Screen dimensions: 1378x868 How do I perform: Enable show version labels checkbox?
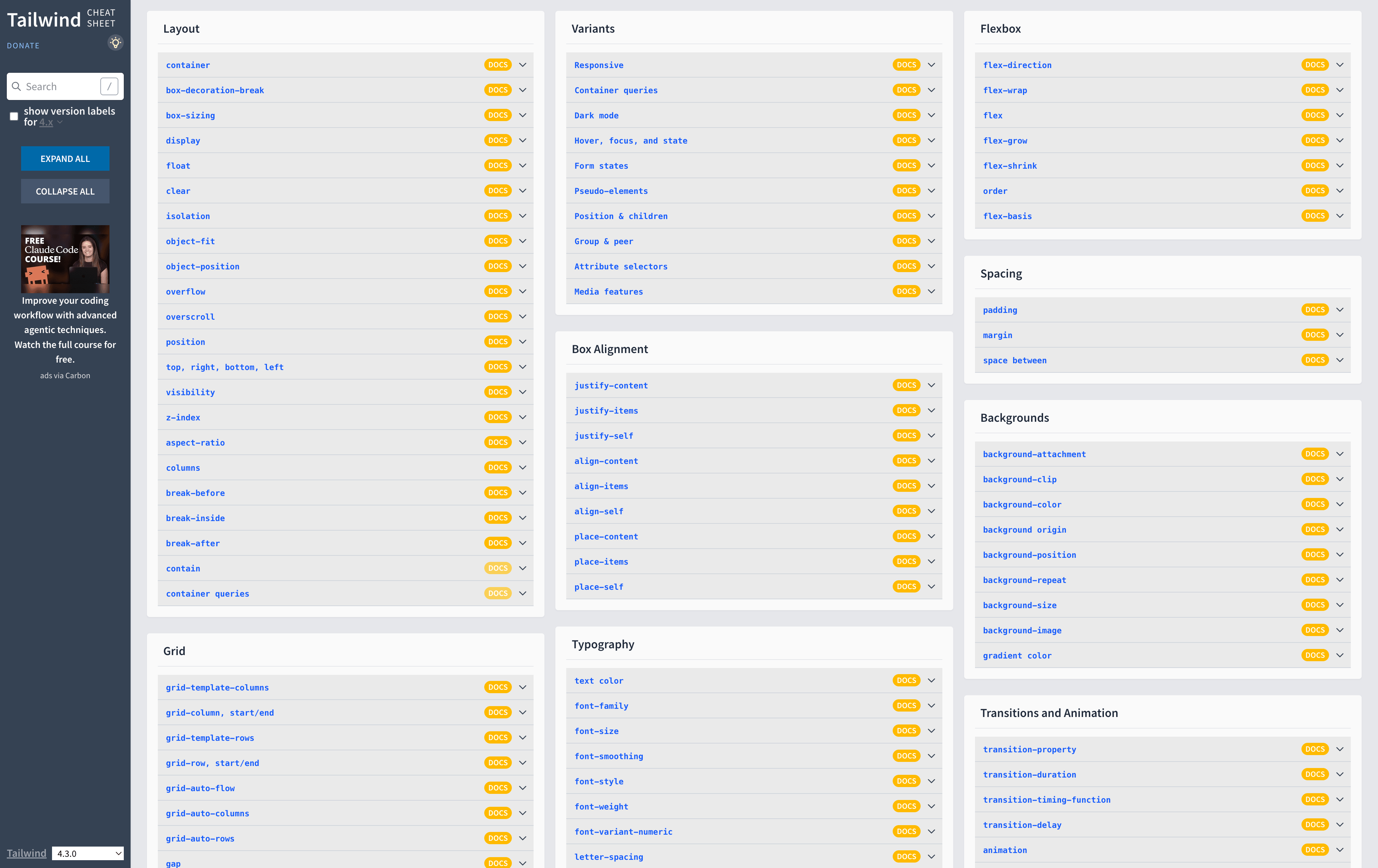[14, 116]
